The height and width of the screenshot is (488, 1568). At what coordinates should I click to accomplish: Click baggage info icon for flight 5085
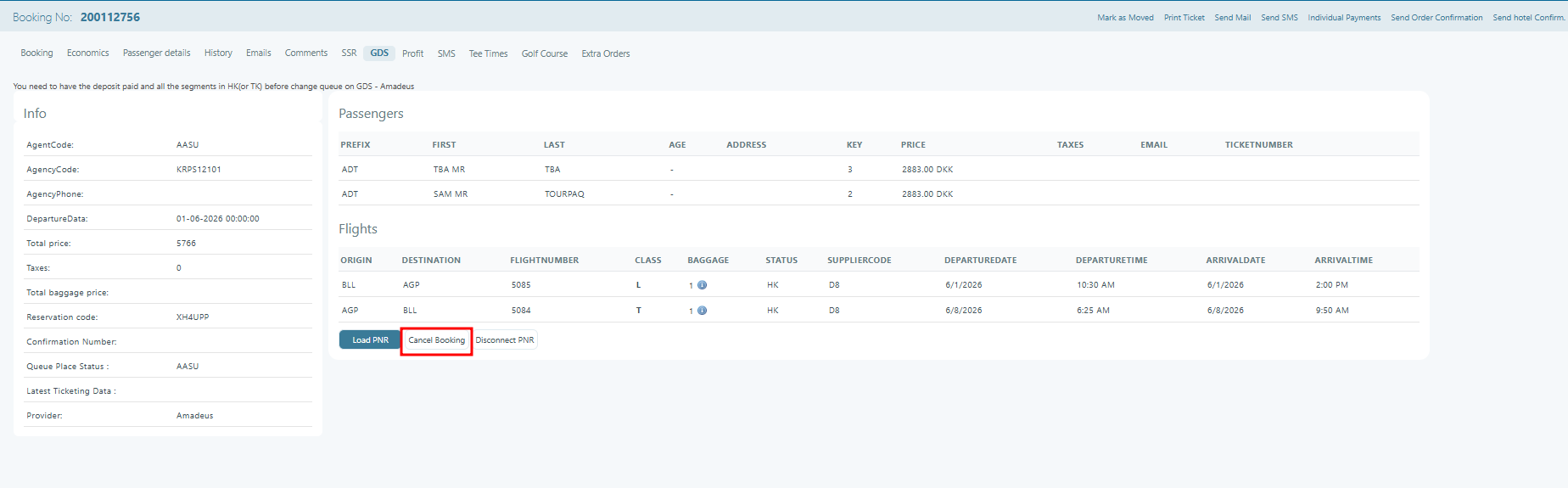click(702, 285)
